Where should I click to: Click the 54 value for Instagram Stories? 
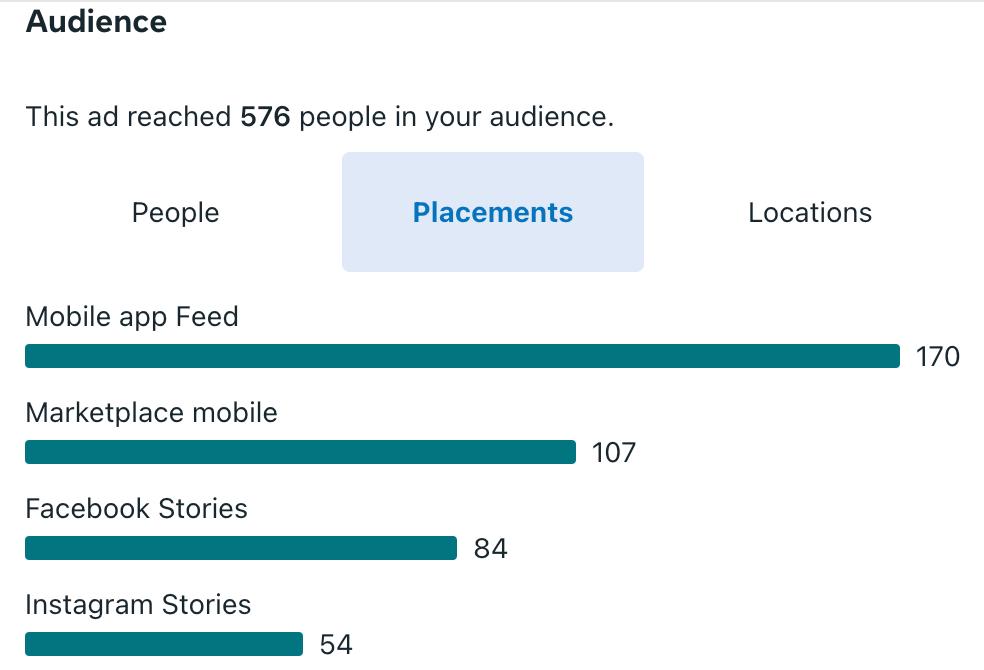[x=336, y=644]
